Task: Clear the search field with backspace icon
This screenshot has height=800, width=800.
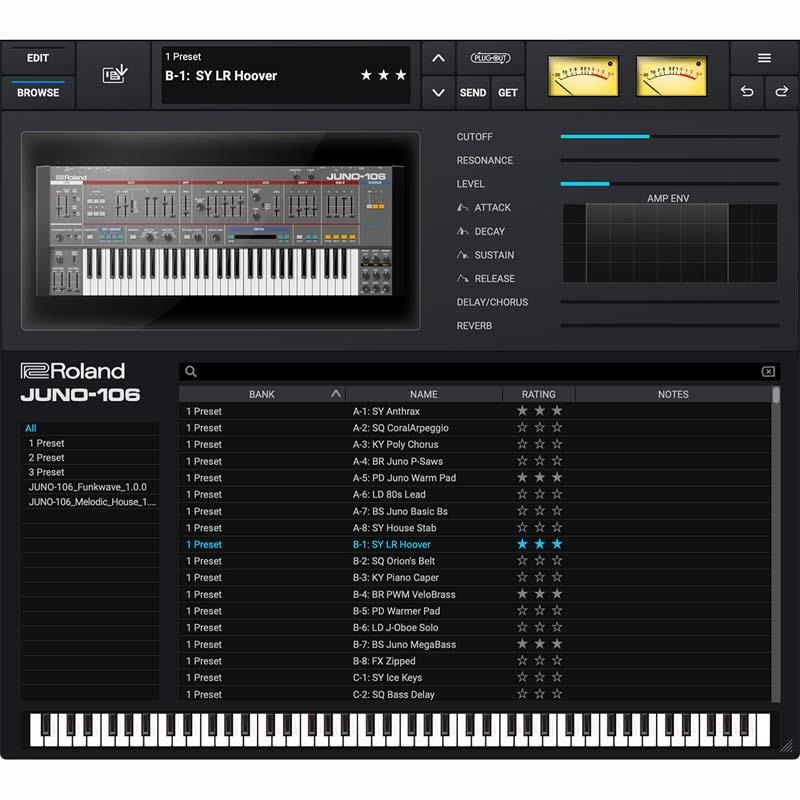Action: click(768, 371)
